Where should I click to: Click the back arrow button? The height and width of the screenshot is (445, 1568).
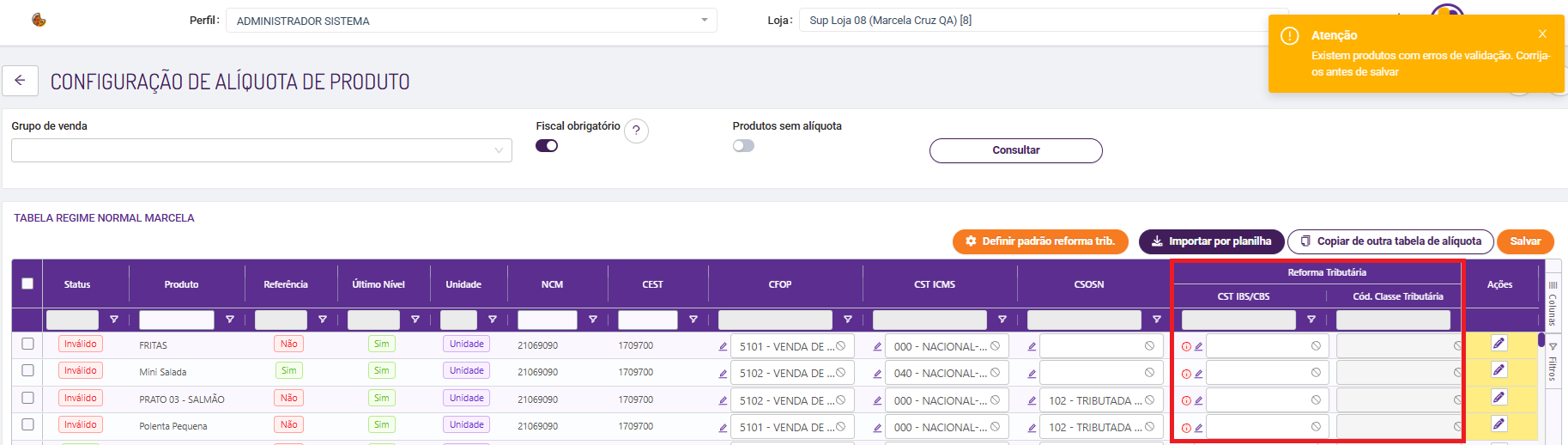click(20, 81)
